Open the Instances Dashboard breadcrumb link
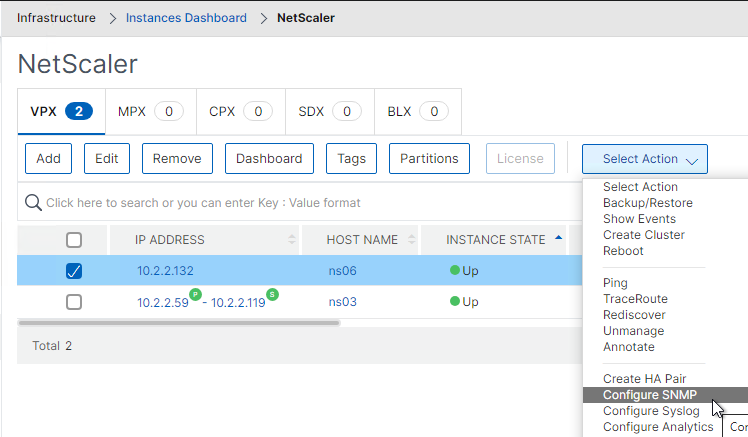 186,18
